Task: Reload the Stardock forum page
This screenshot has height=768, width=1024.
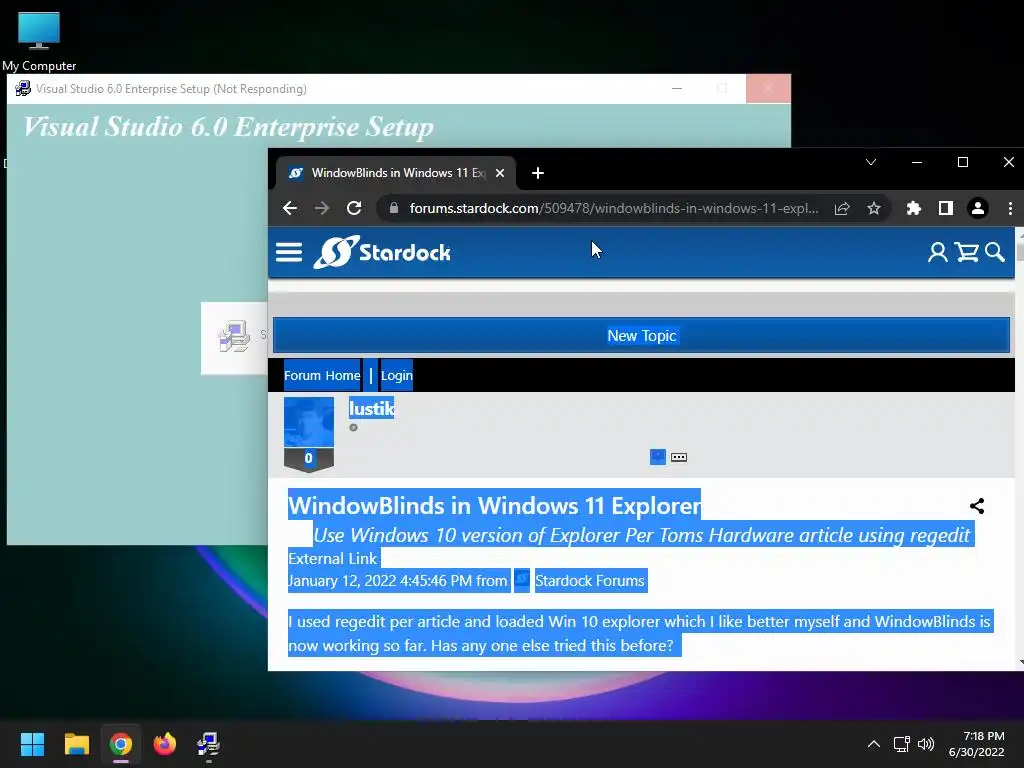Action: coord(354,208)
